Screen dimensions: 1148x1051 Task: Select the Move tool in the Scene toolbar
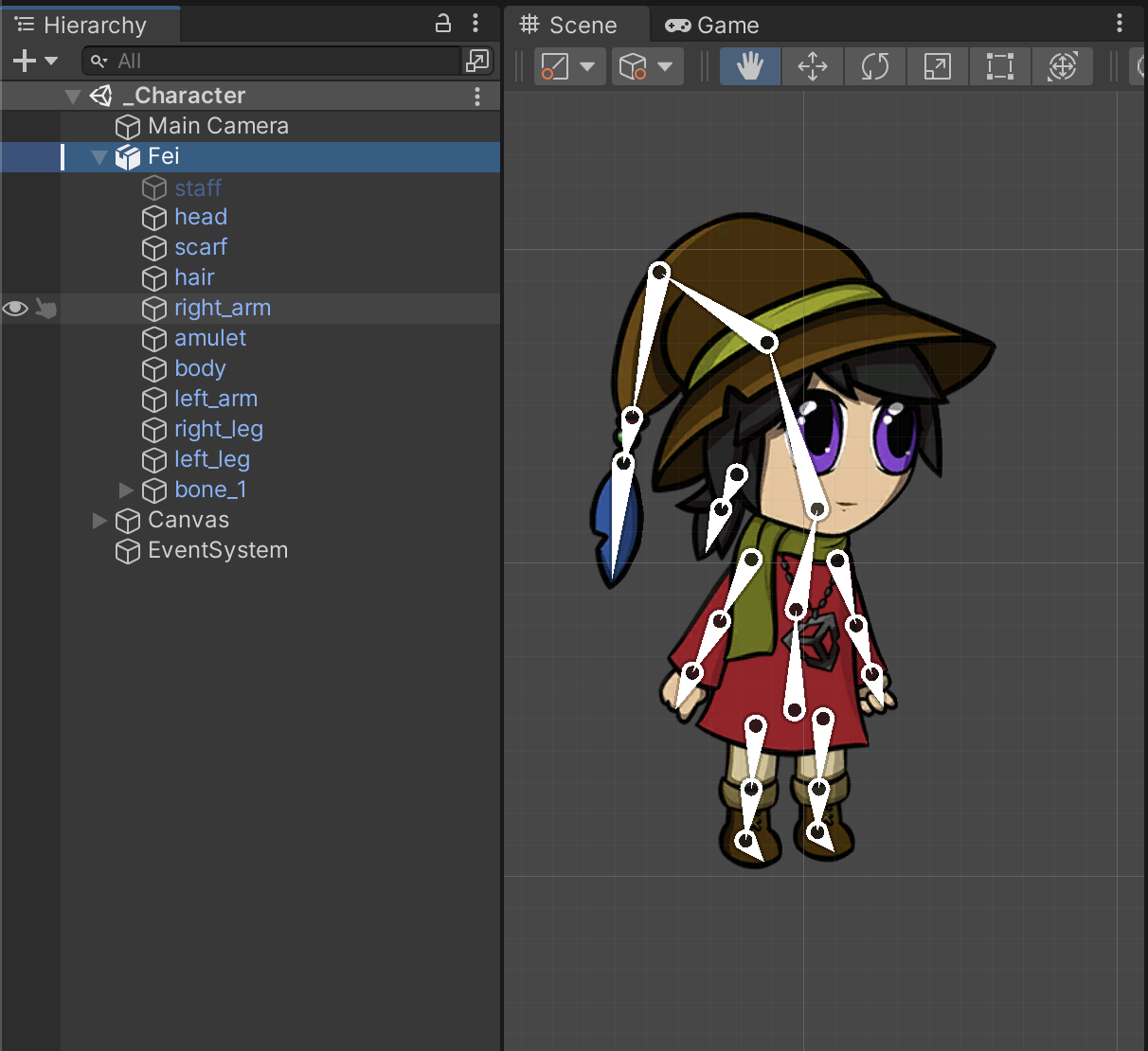point(812,66)
